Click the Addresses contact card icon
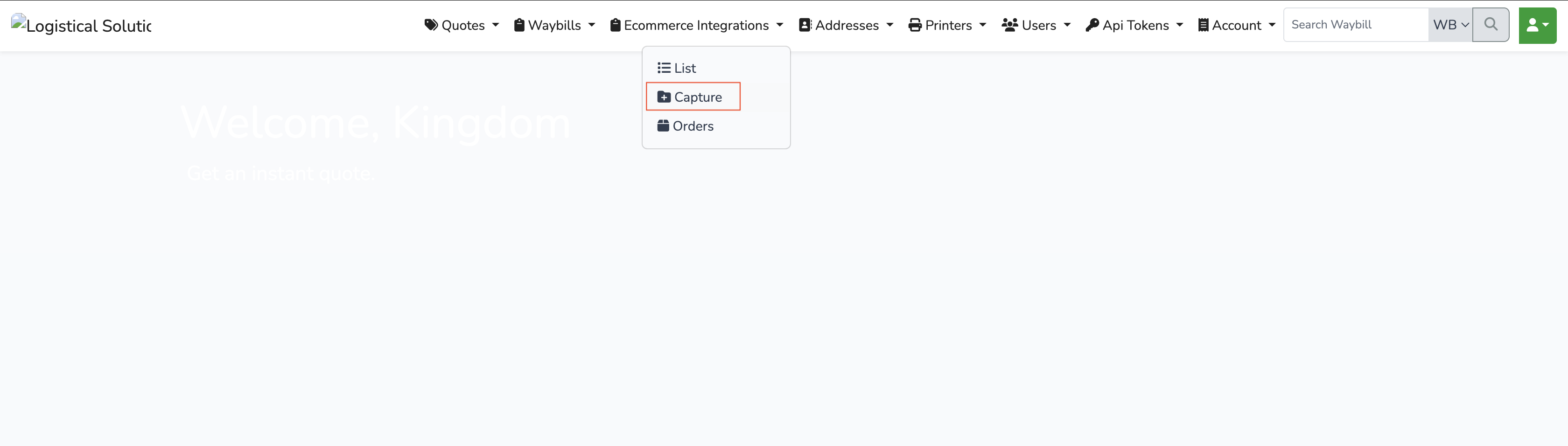Viewport: 1568px width, 446px height. (x=805, y=25)
